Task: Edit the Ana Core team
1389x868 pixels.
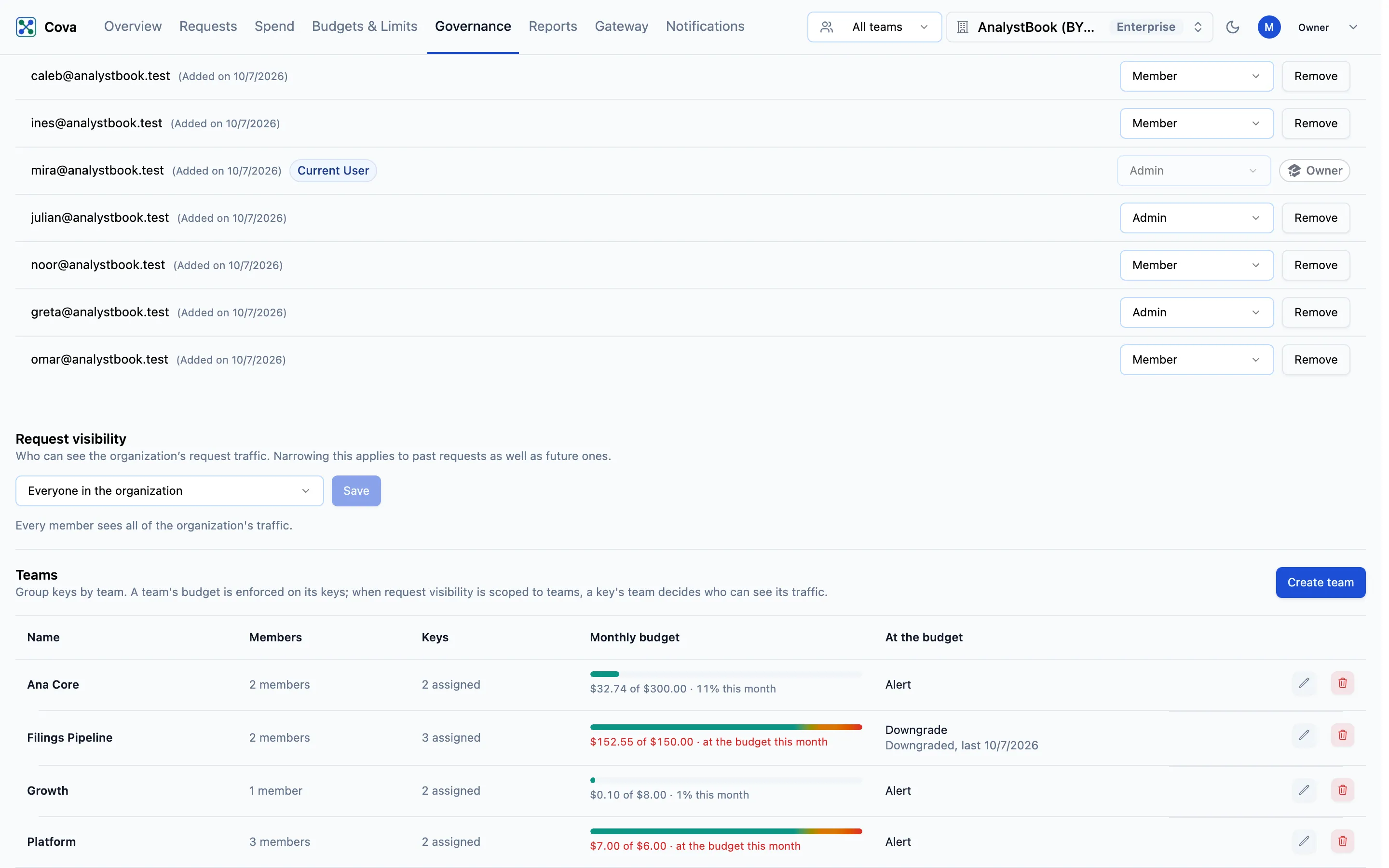Action: (1304, 683)
